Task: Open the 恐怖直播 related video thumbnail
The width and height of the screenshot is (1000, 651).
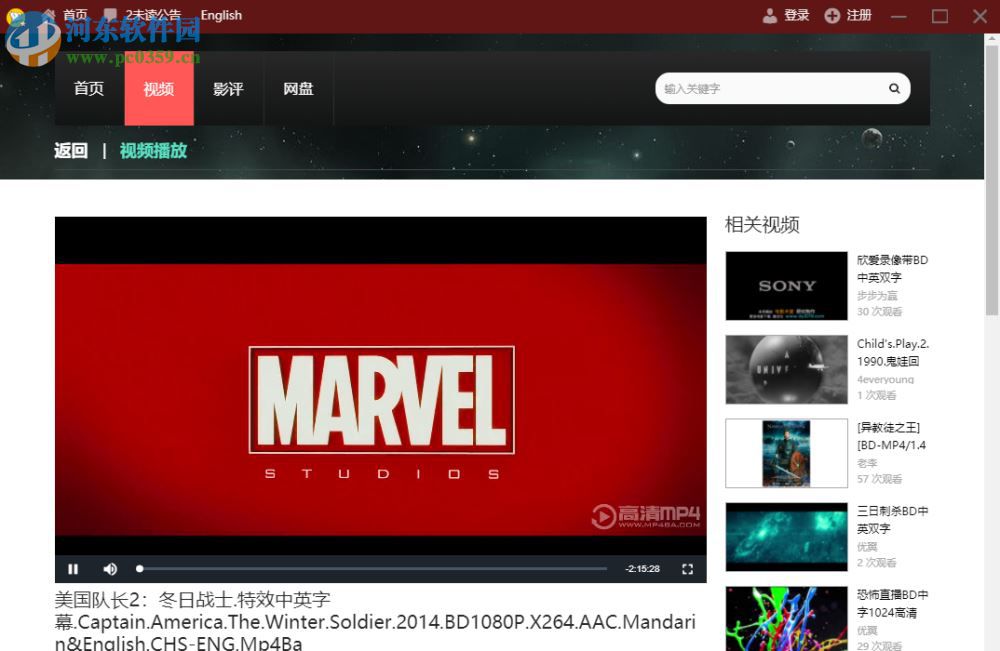Action: 786,618
